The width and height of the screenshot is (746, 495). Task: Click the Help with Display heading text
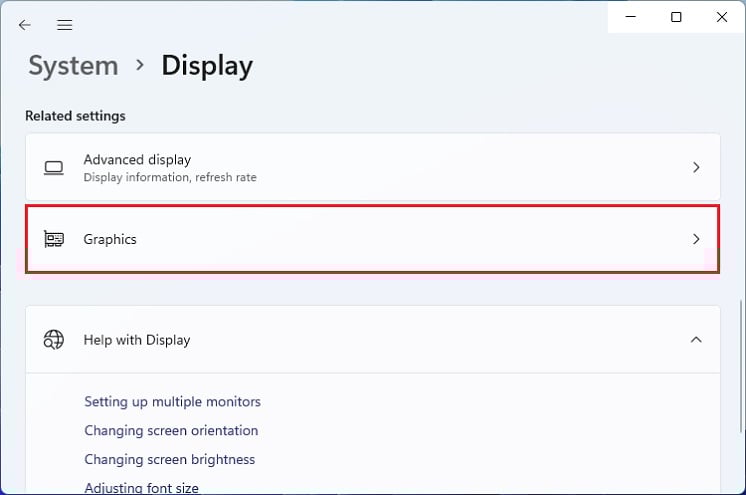tap(137, 340)
